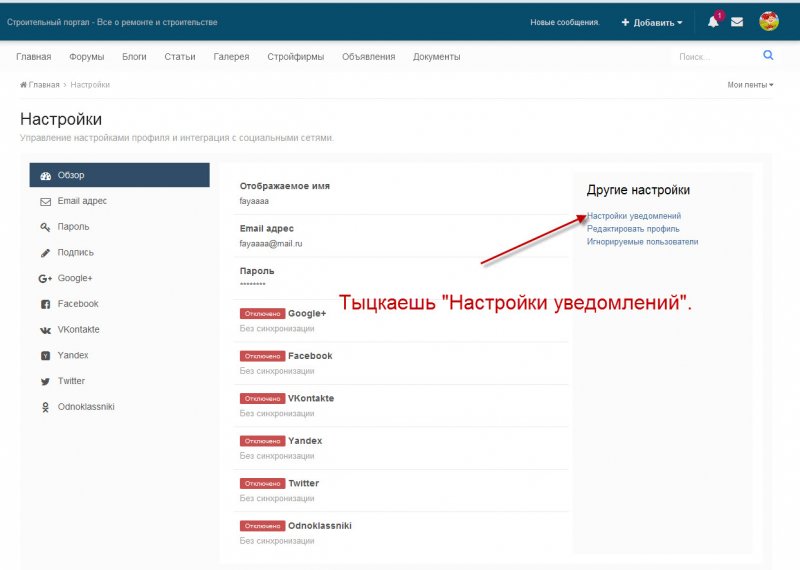
Task: Click the notifications bell icon
Action: [713, 22]
